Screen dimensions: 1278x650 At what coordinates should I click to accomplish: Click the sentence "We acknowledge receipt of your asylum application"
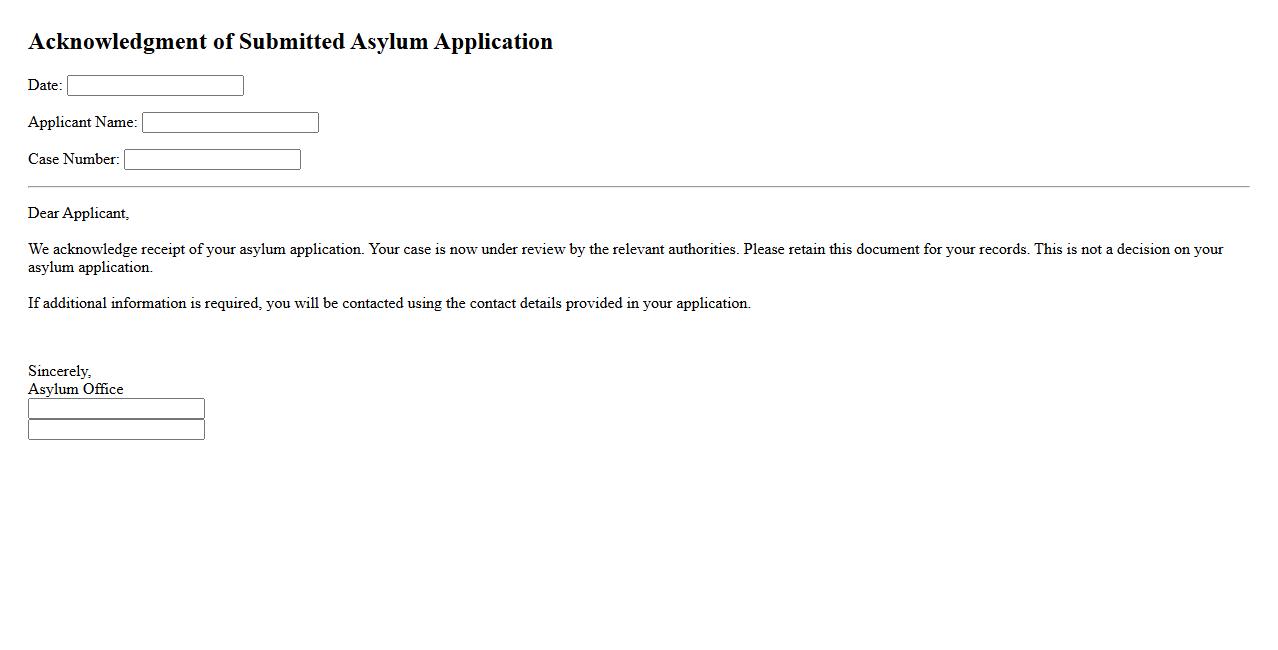click(x=195, y=249)
